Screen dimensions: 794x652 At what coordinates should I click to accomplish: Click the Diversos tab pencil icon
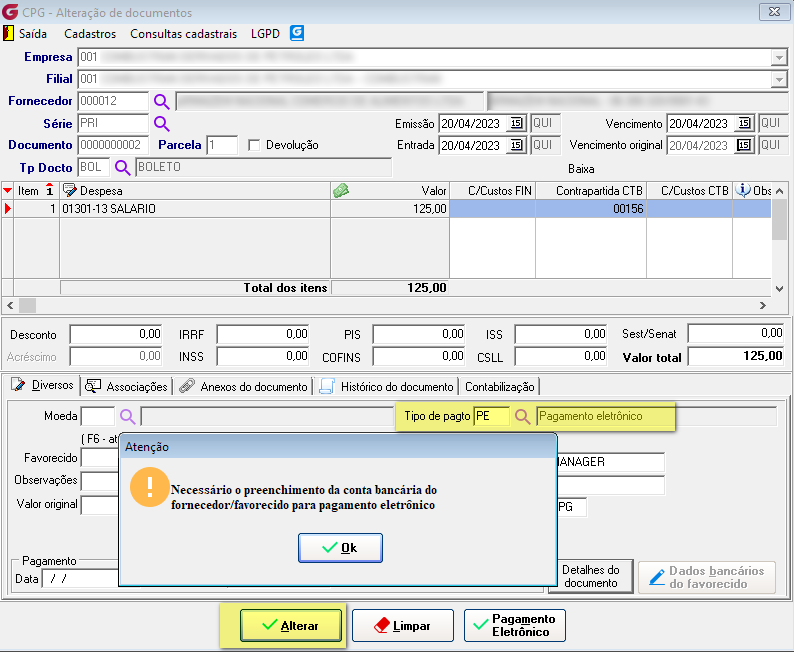pyautogui.click(x=18, y=385)
